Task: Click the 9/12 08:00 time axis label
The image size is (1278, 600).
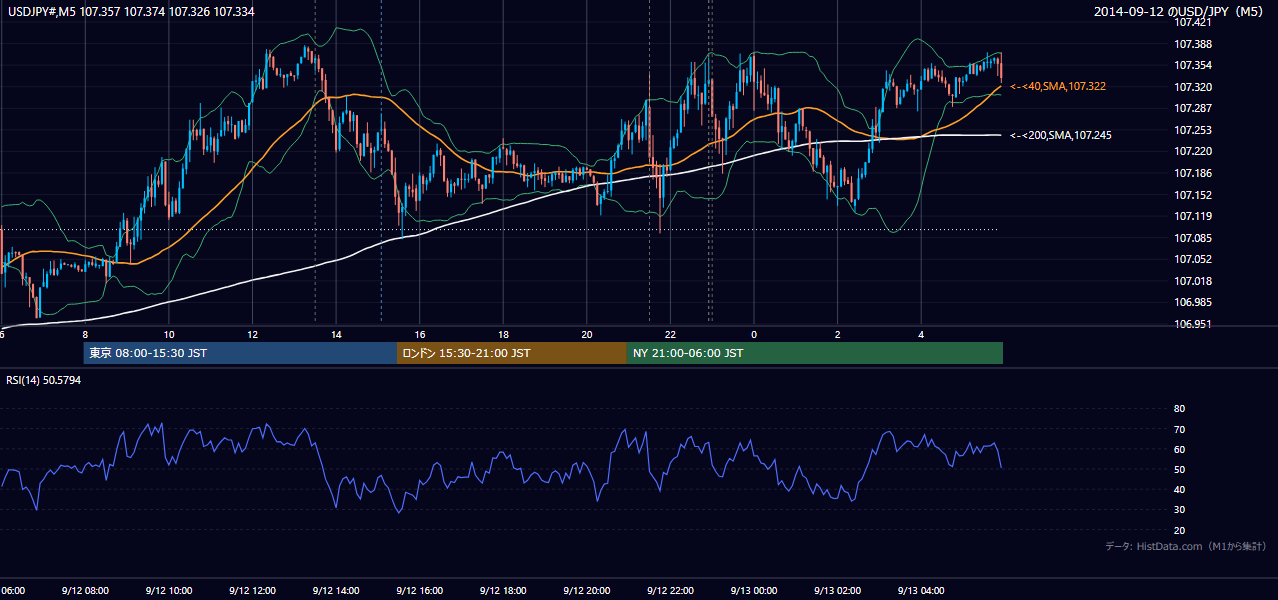Action: [x=85, y=591]
